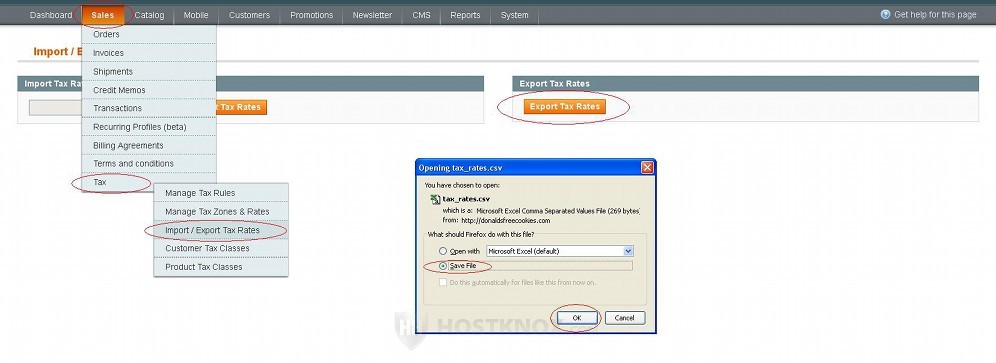
Task: Select Orders from Sales menu
Action: click(x=149, y=34)
